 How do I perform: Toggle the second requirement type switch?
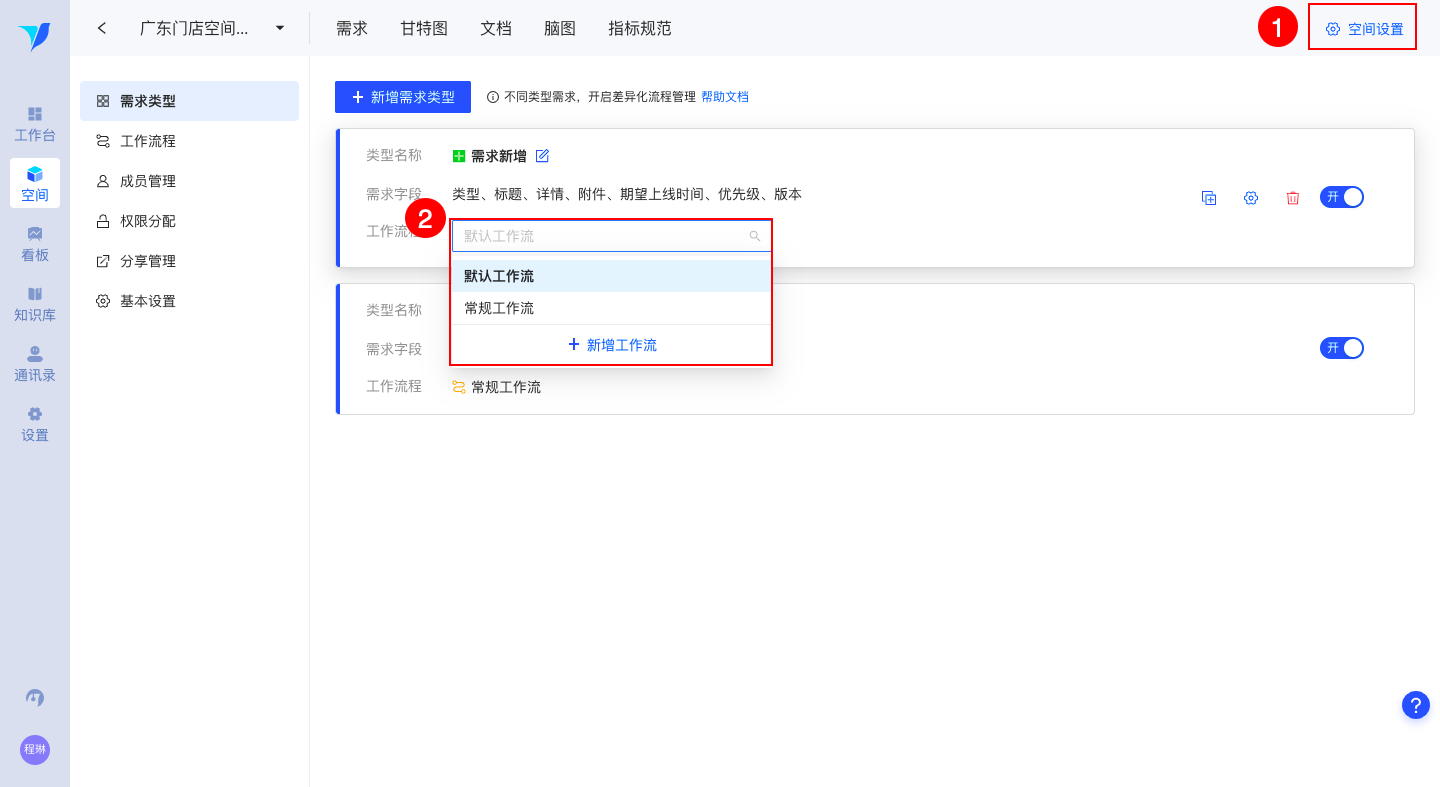pos(1341,348)
